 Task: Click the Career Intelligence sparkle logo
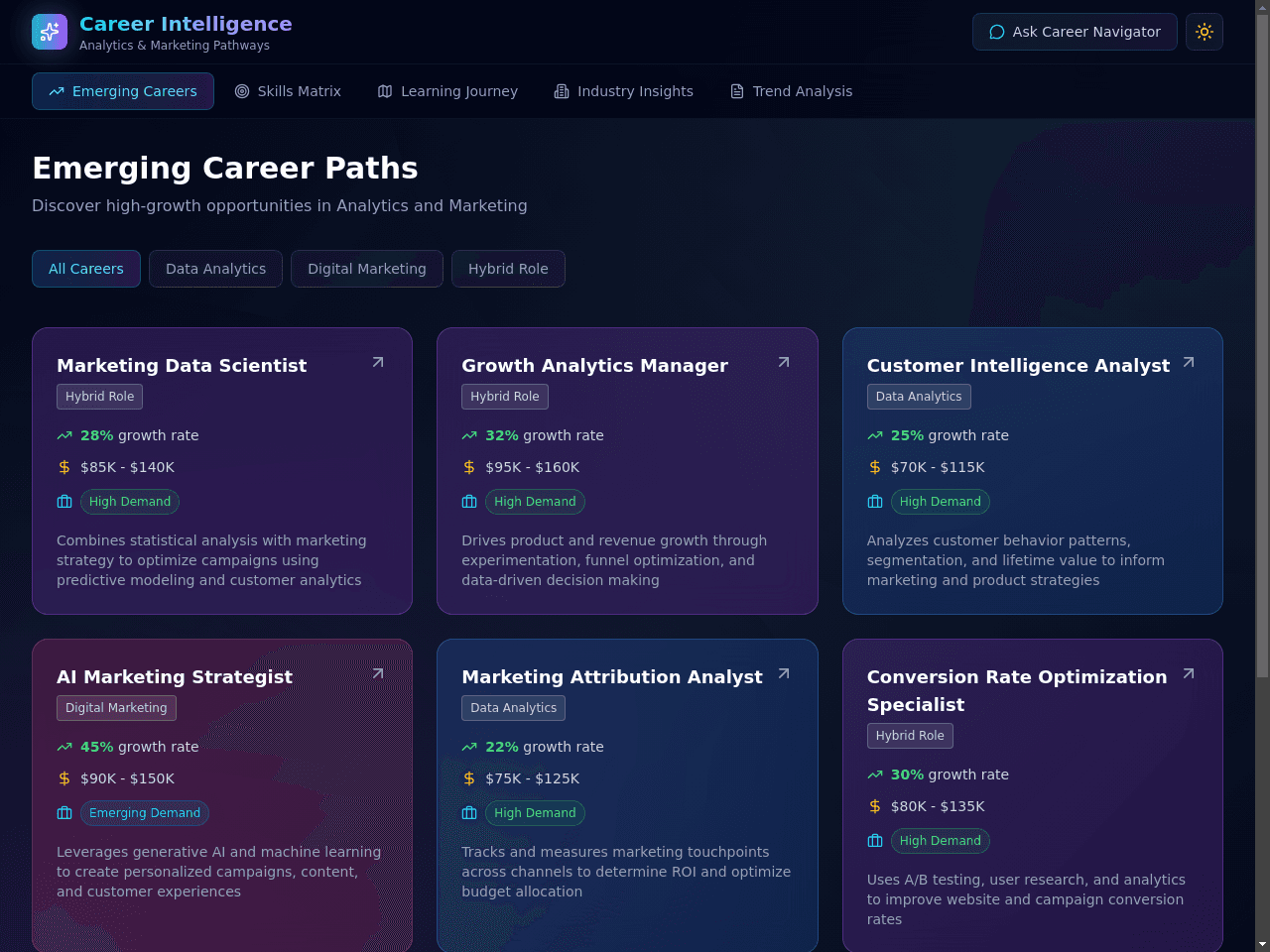50,32
